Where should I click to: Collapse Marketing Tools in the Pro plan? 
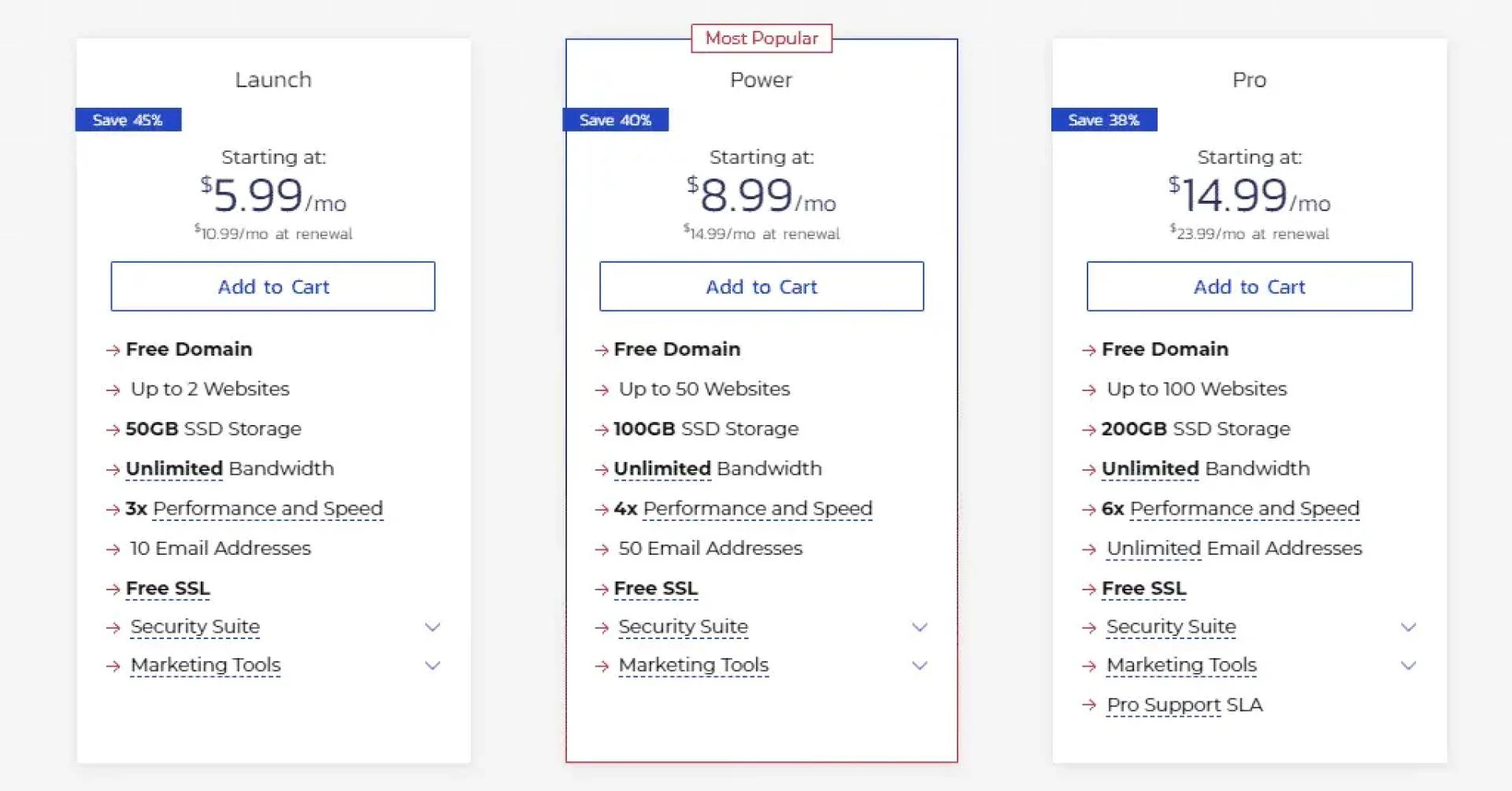pyautogui.click(x=1407, y=666)
